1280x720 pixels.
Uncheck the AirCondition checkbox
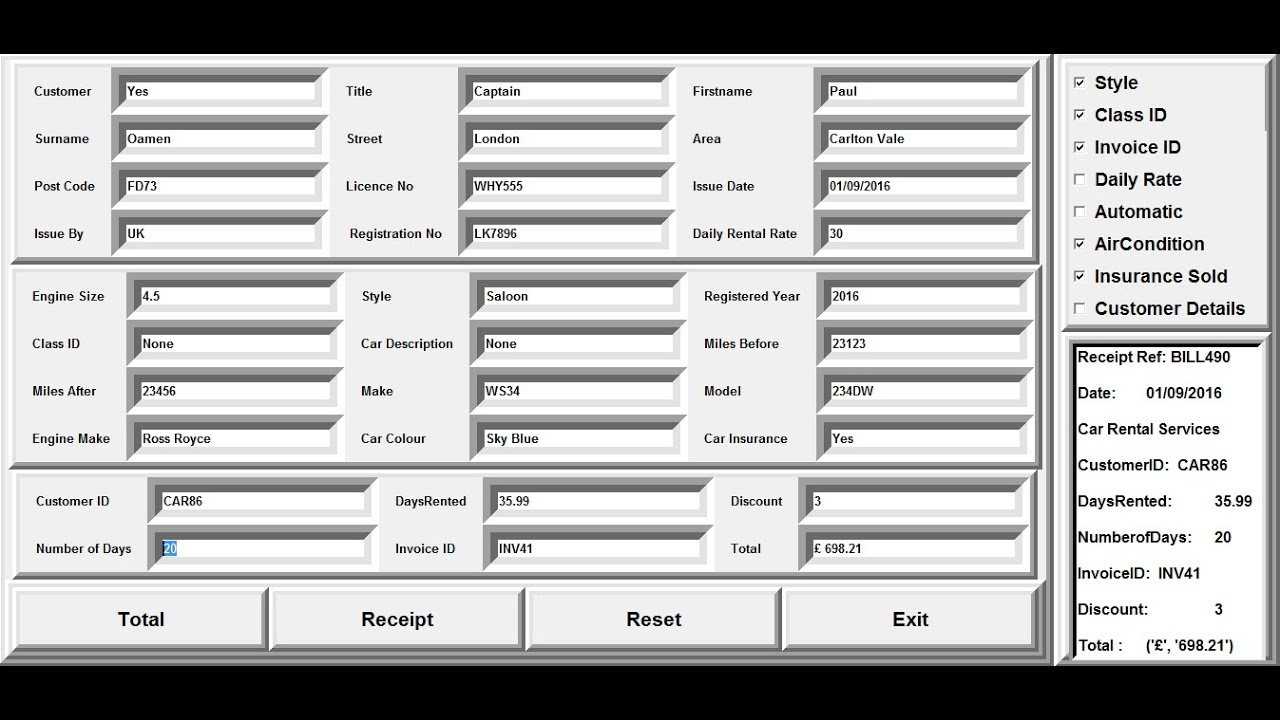[x=1079, y=244]
